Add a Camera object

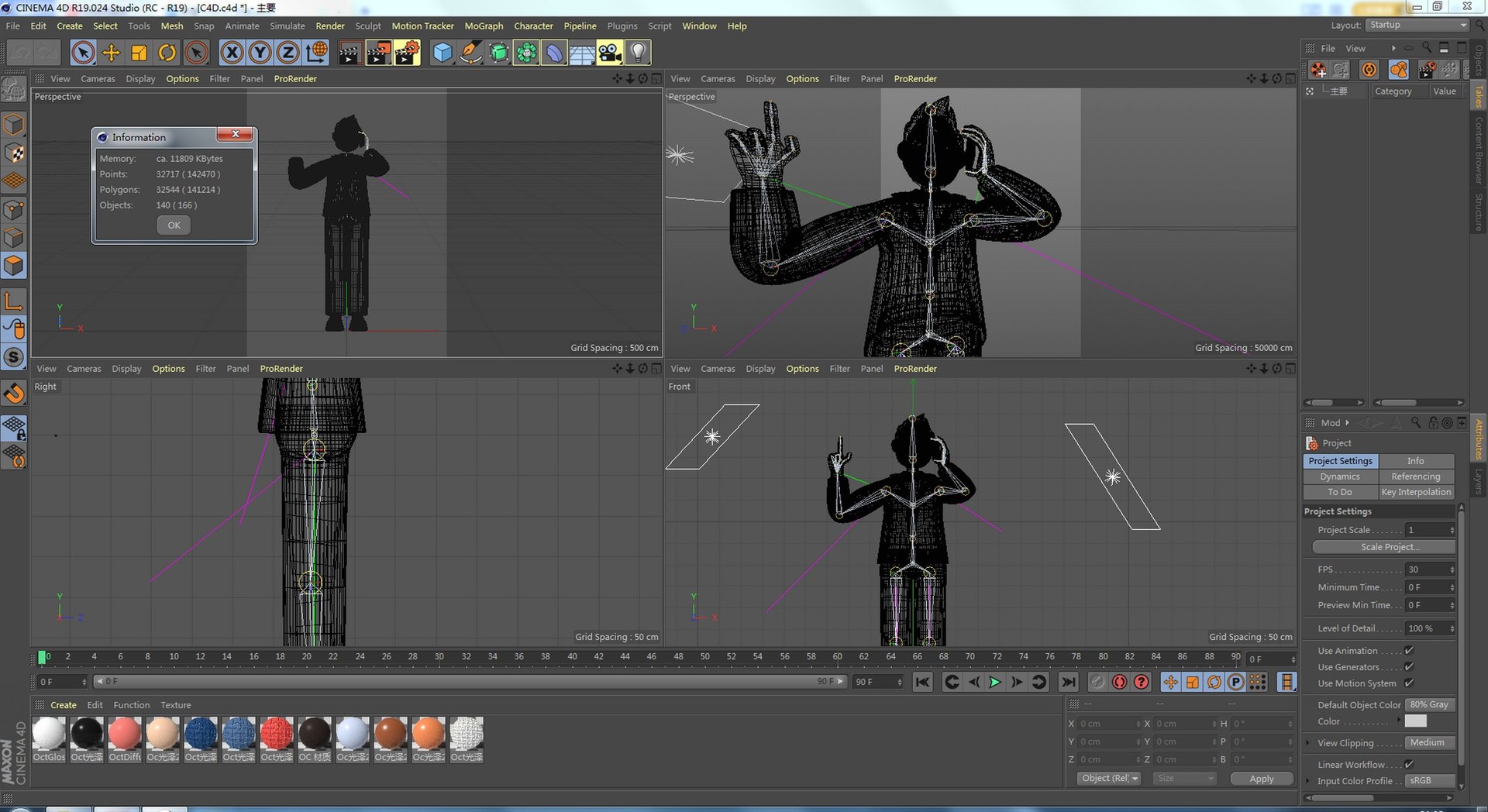(610, 53)
